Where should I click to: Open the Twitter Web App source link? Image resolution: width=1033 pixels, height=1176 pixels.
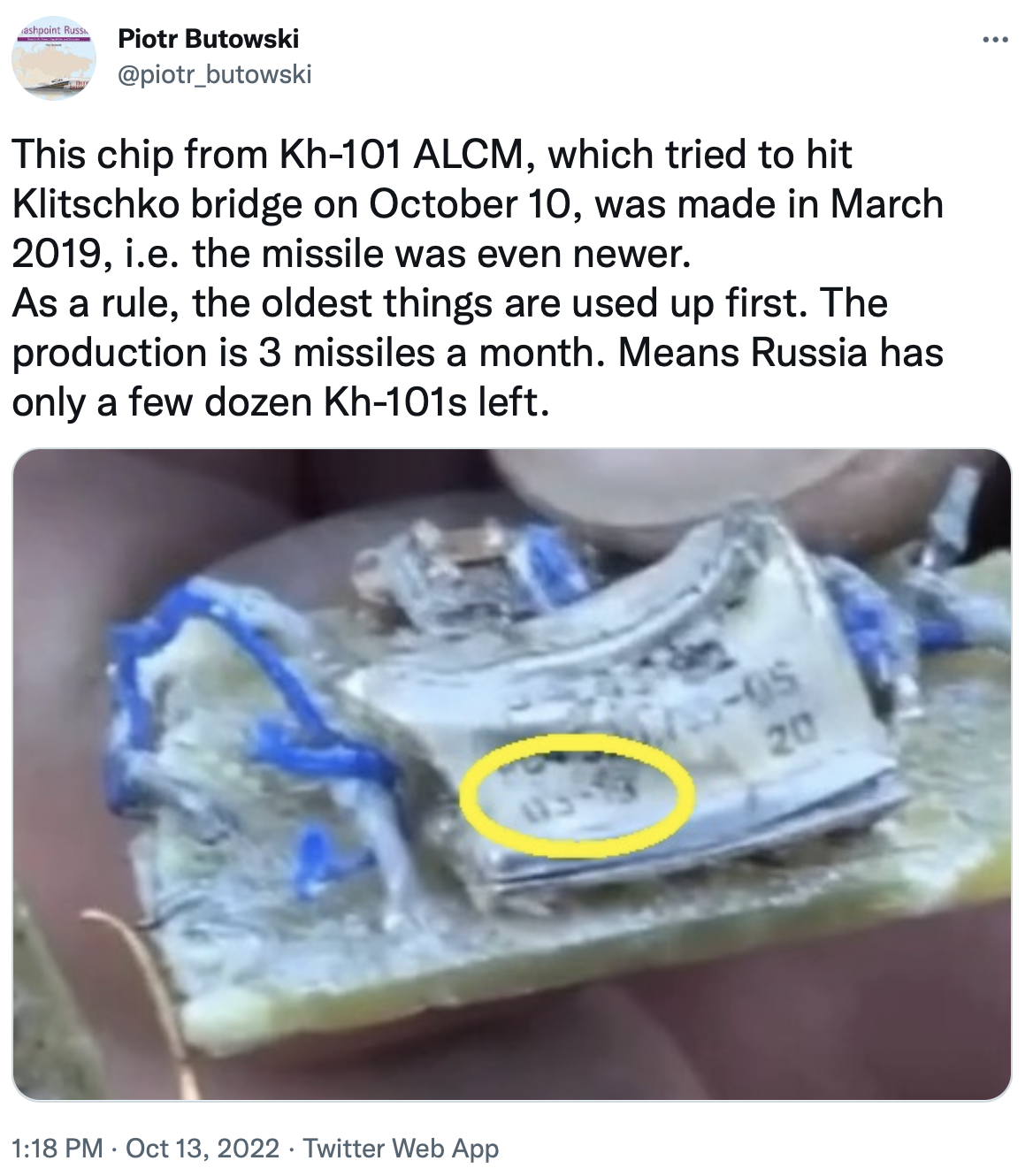[x=401, y=1148]
